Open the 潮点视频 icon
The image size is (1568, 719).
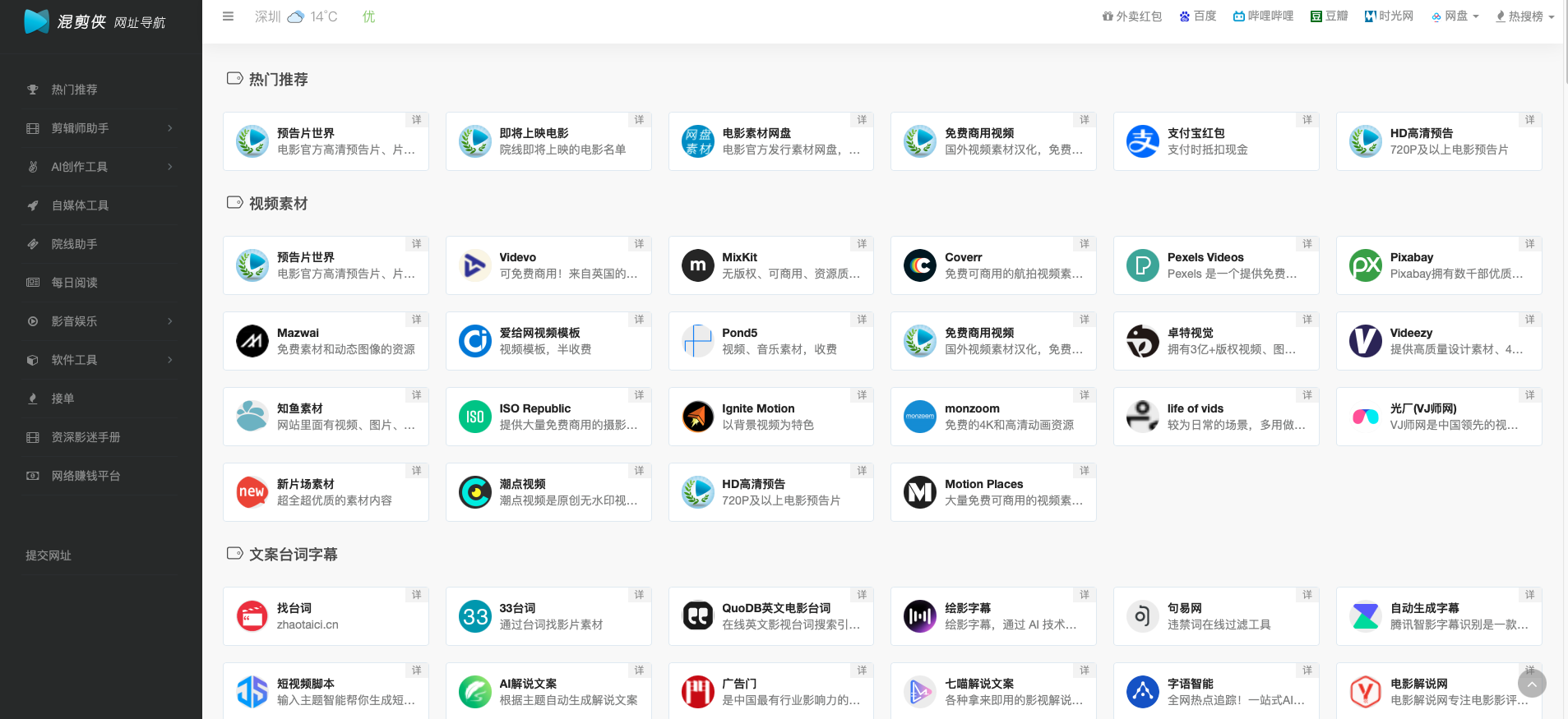[474, 492]
